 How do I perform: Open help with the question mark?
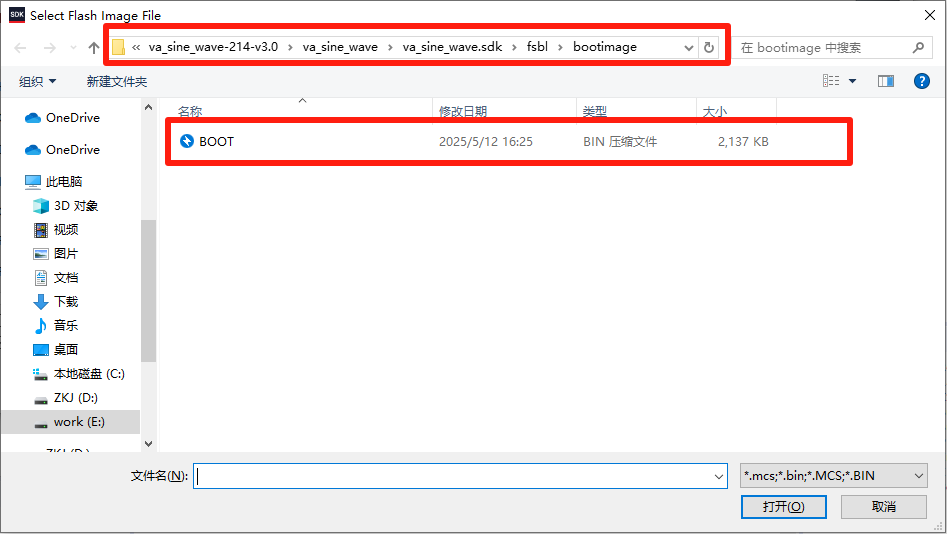click(x=922, y=81)
